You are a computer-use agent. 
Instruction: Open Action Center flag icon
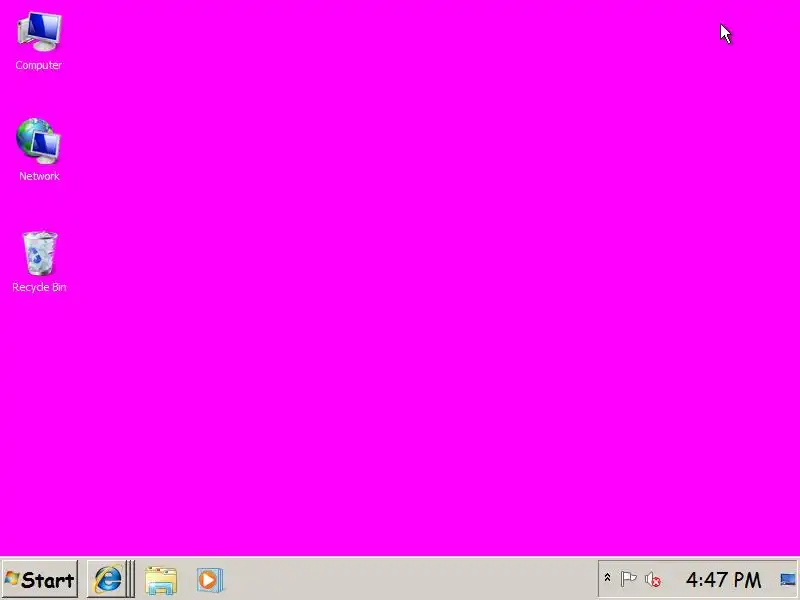pos(628,579)
